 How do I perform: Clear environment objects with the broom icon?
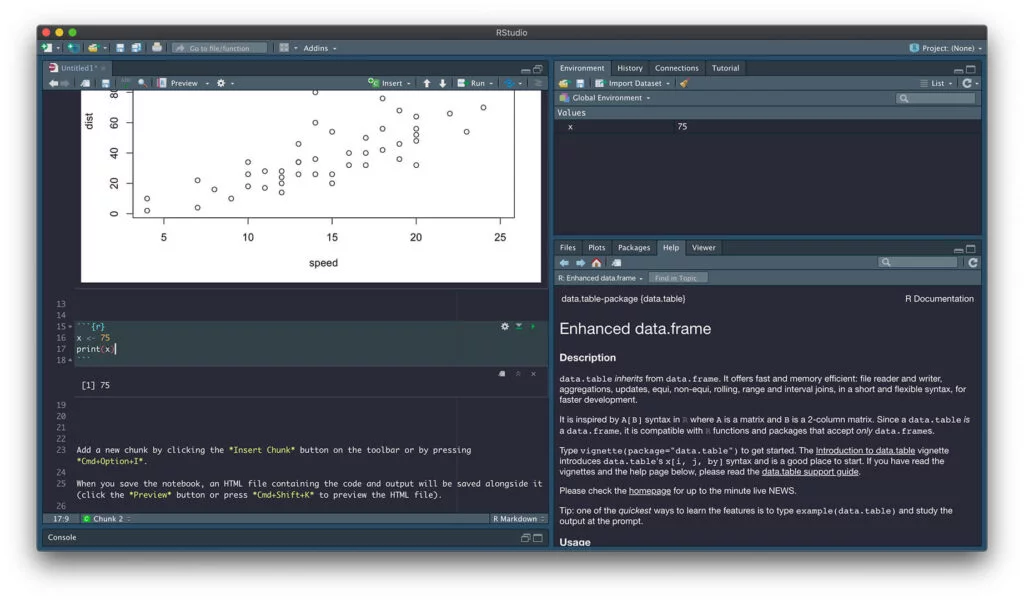(684, 83)
